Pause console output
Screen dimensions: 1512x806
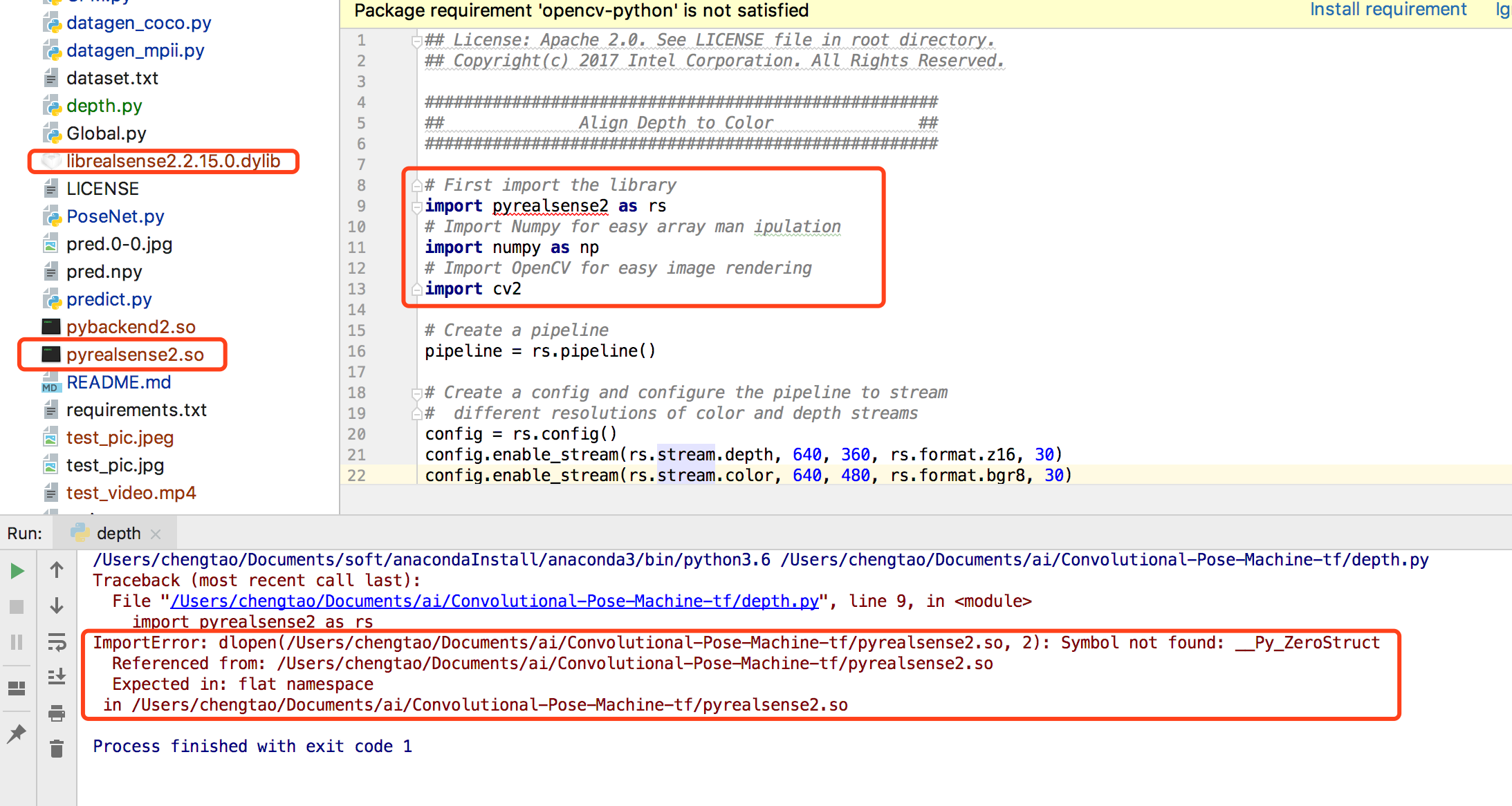17,642
